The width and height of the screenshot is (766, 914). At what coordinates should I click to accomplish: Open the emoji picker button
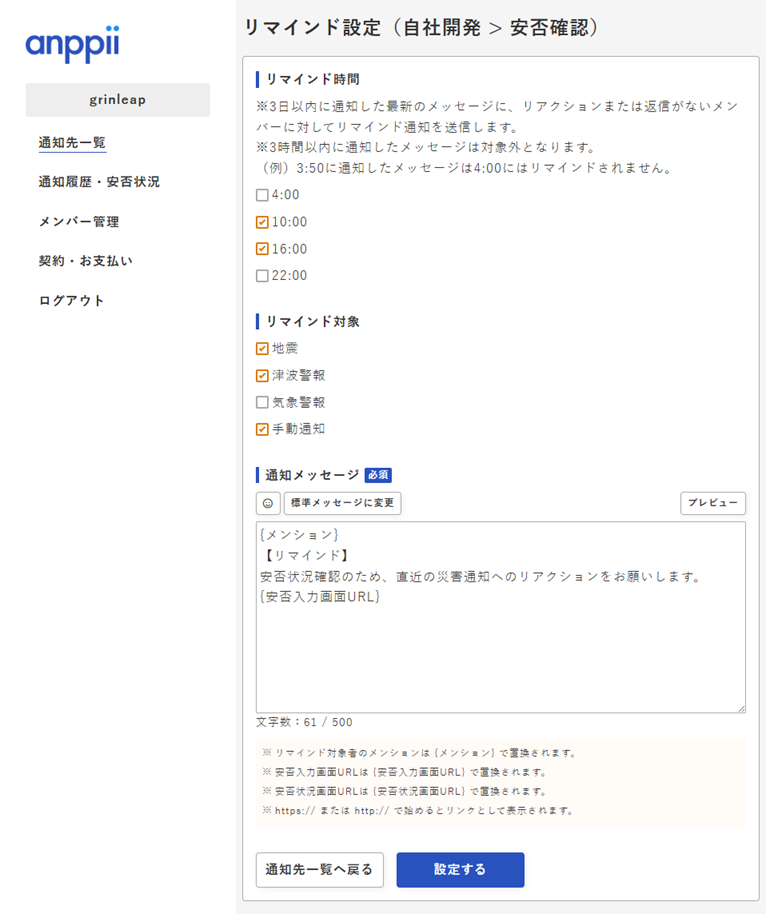click(267, 503)
